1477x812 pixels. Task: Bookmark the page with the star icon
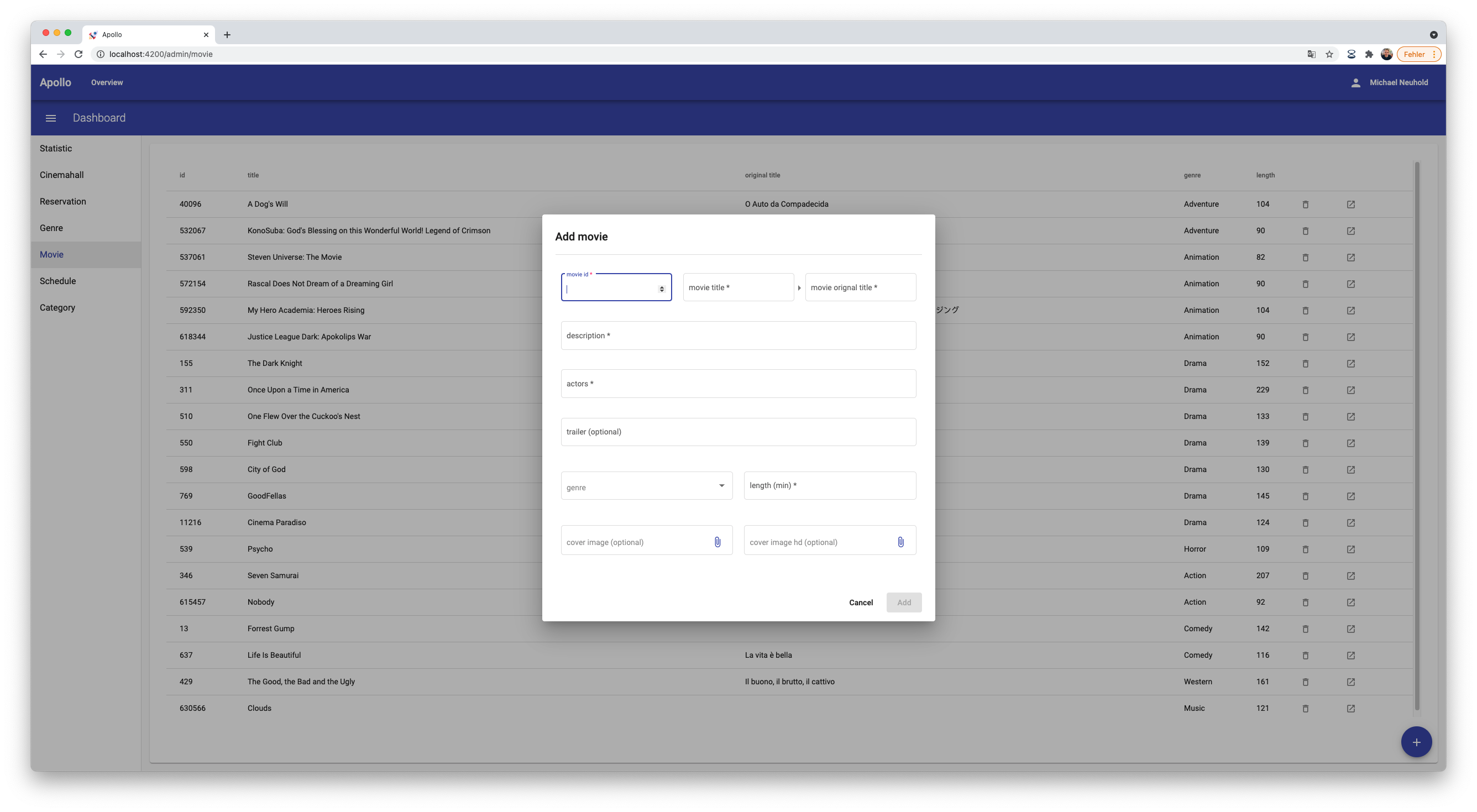(1329, 55)
